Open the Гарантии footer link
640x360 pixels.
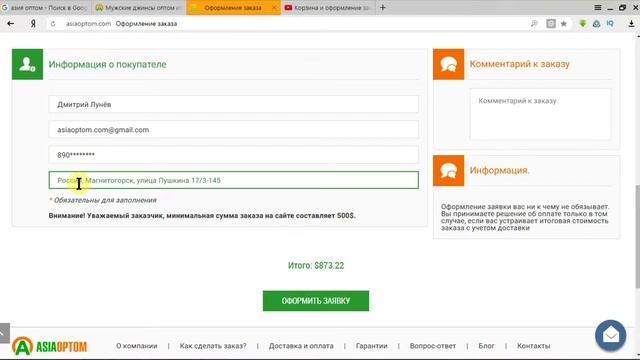[371, 346]
